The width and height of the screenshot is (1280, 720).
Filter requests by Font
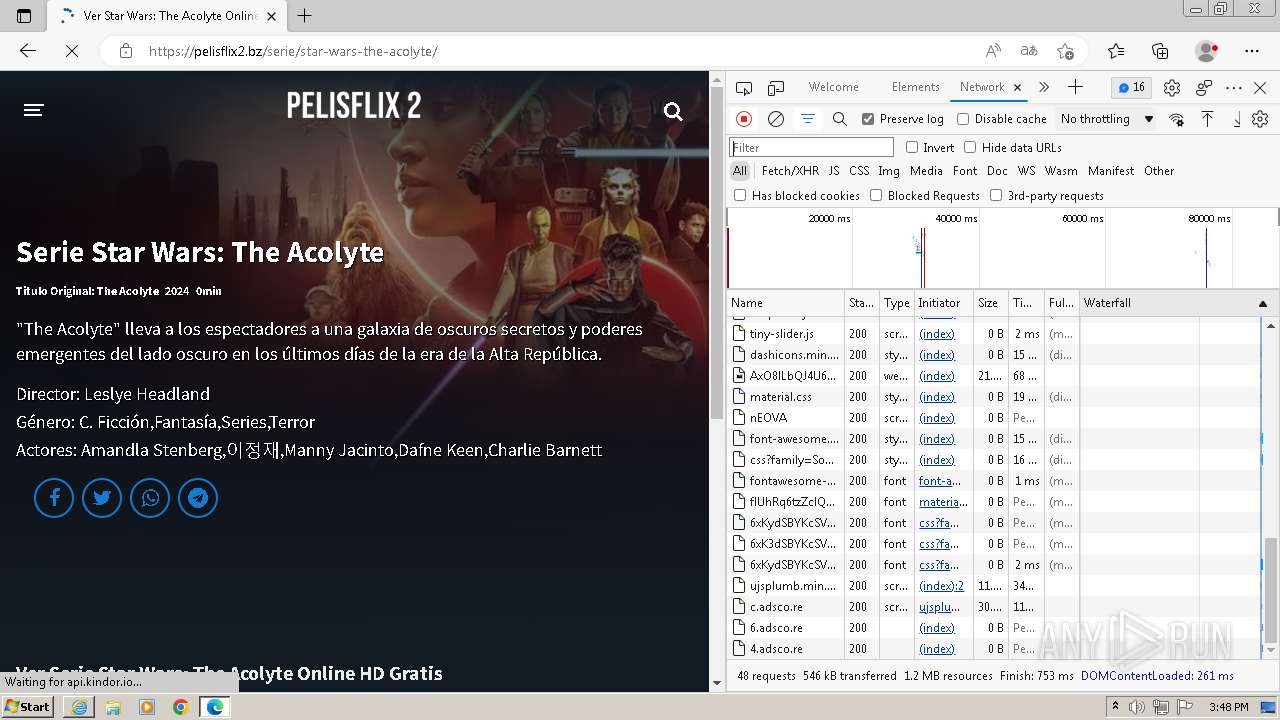(965, 171)
